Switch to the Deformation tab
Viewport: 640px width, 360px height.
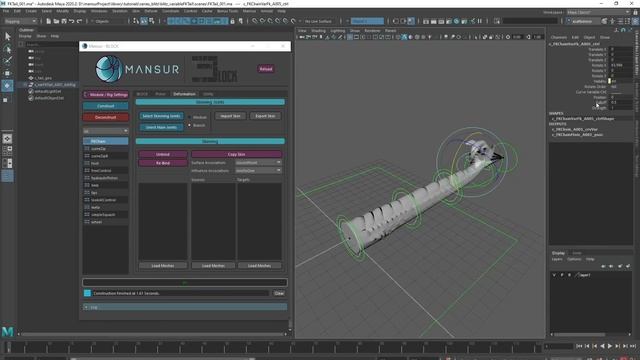pyautogui.click(x=184, y=94)
